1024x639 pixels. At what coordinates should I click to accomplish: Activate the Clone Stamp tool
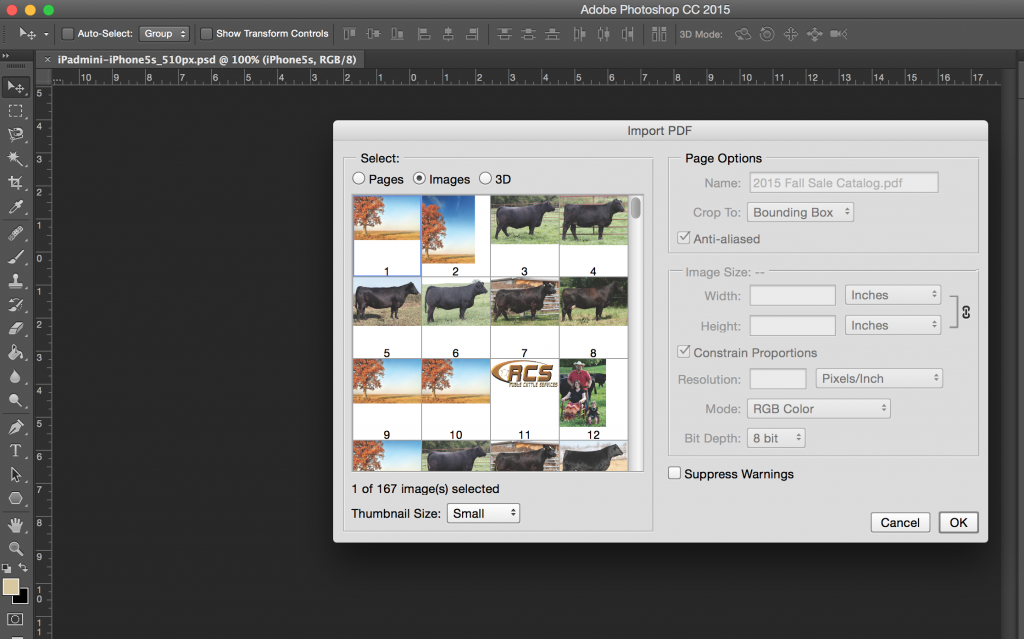coord(16,281)
